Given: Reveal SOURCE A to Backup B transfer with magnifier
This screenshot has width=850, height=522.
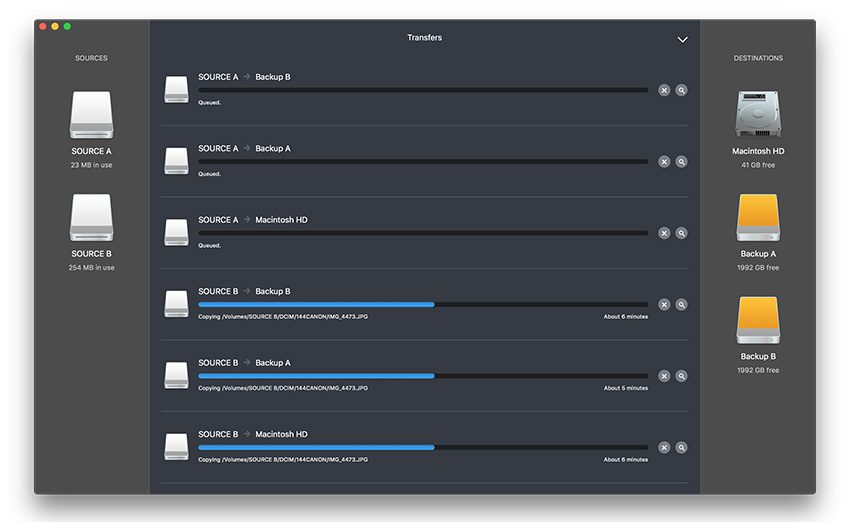Looking at the screenshot, I should click(681, 90).
